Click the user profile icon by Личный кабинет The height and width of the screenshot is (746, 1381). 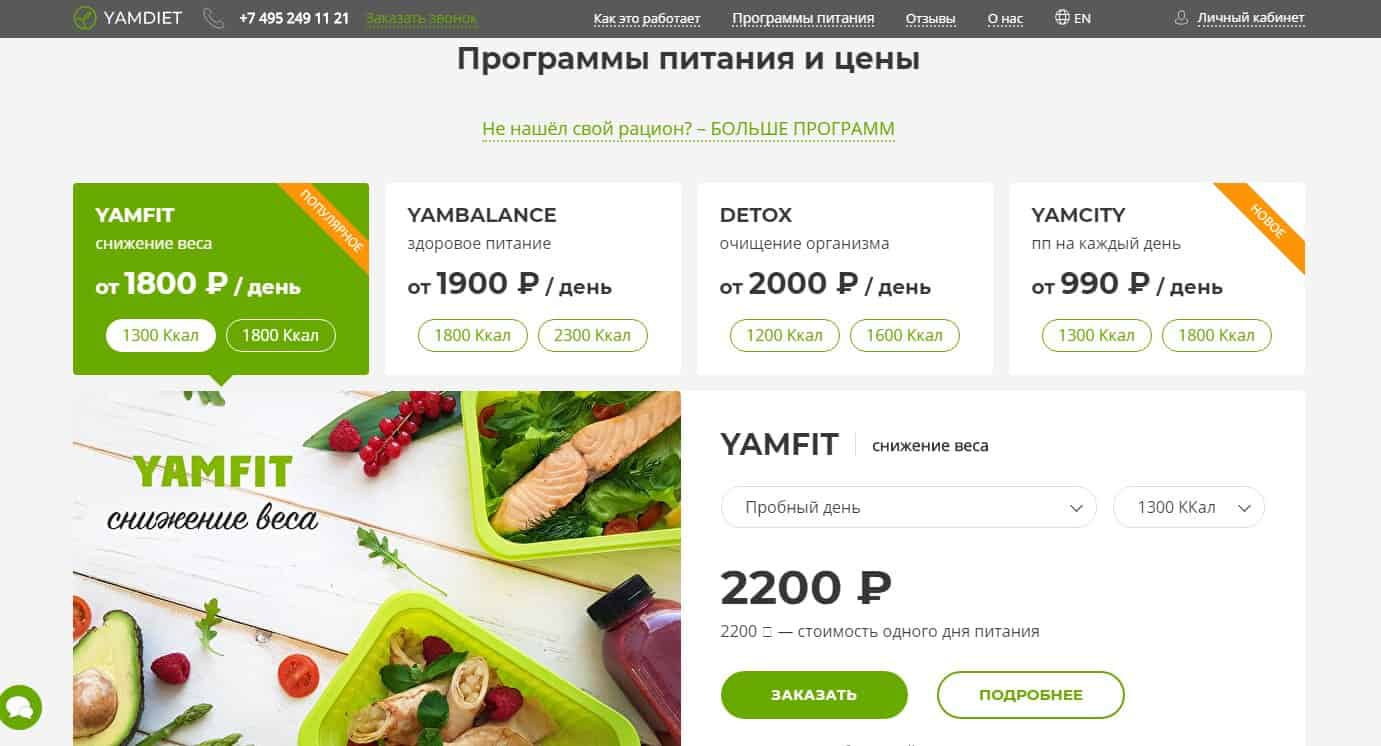pyautogui.click(x=1181, y=18)
